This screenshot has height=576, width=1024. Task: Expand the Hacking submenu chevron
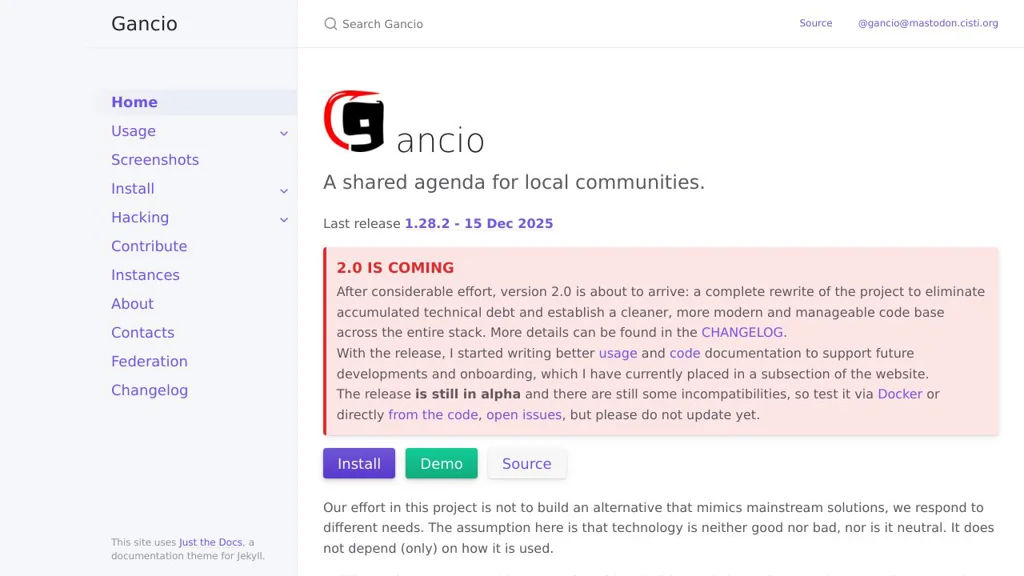click(283, 219)
